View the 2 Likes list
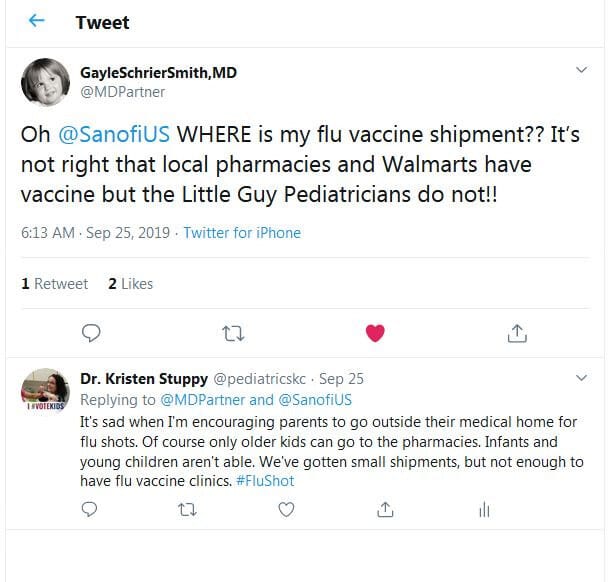616x582 pixels. click(x=130, y=284)
